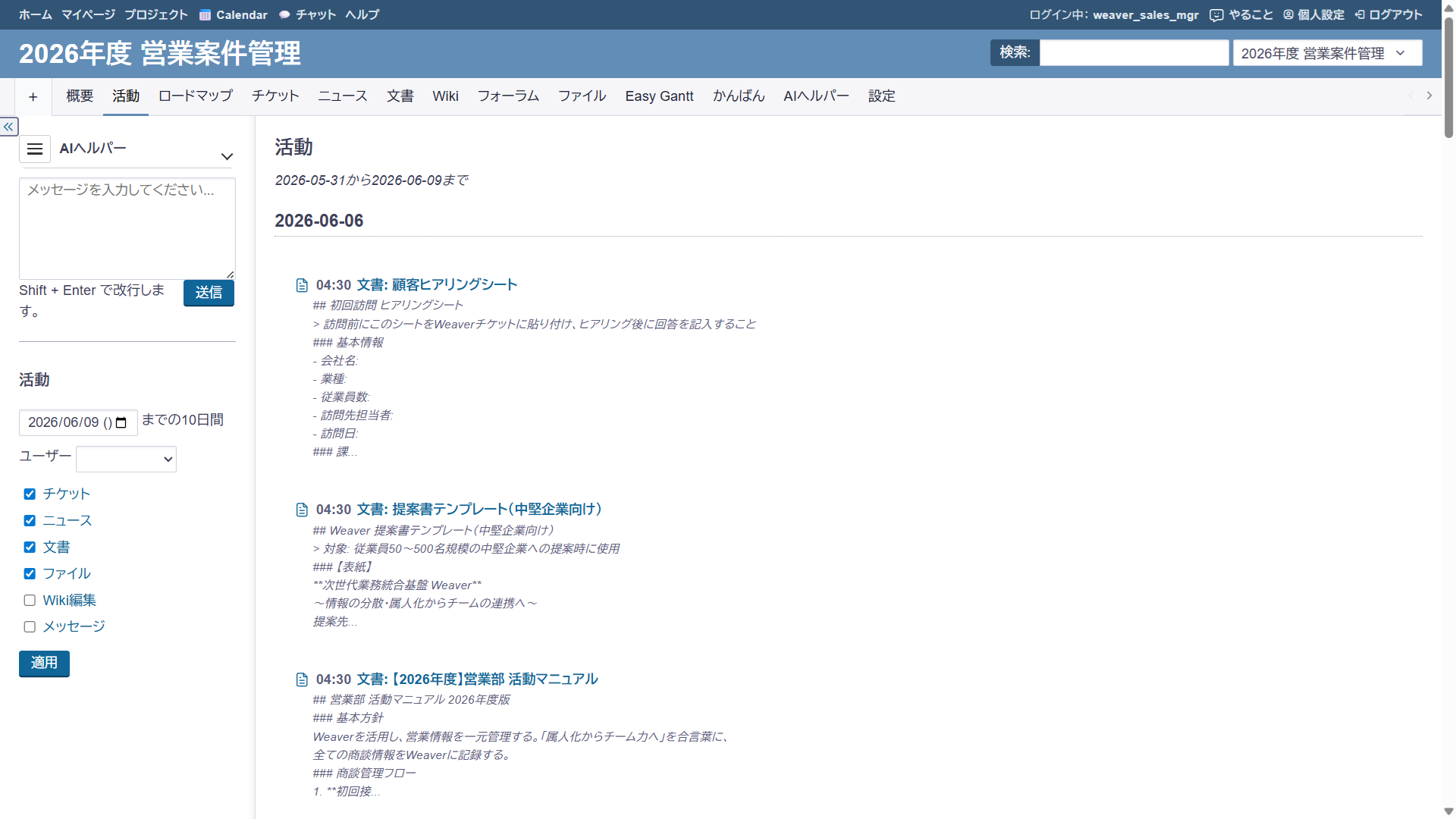Collapse the sidebar with double-chevron icon
This screenshot has height=819, width=1456.
9,127
